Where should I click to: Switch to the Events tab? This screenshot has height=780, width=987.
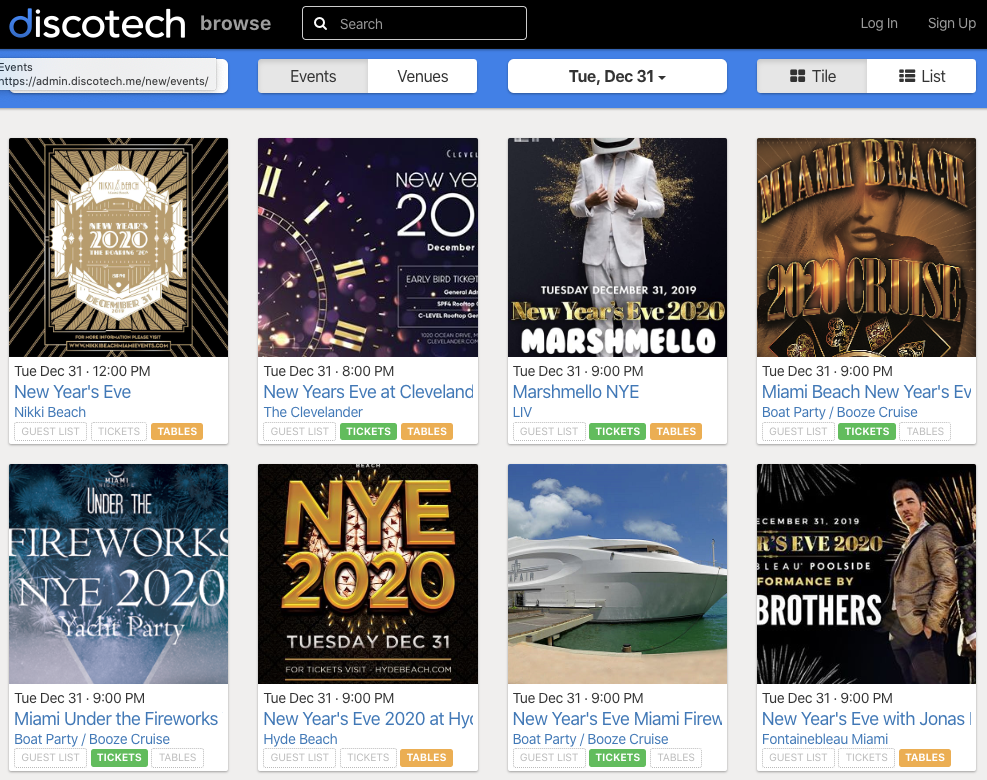tap(313, 76)
